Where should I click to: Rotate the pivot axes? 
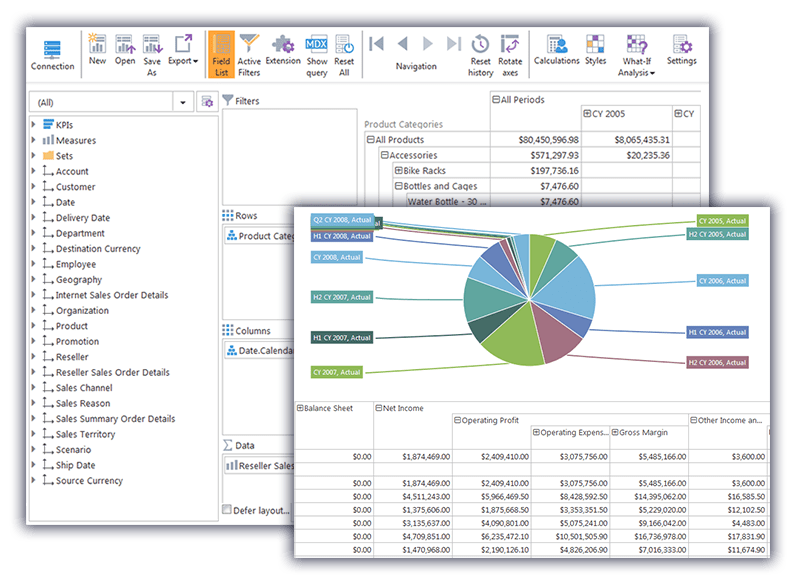(510, 55)
